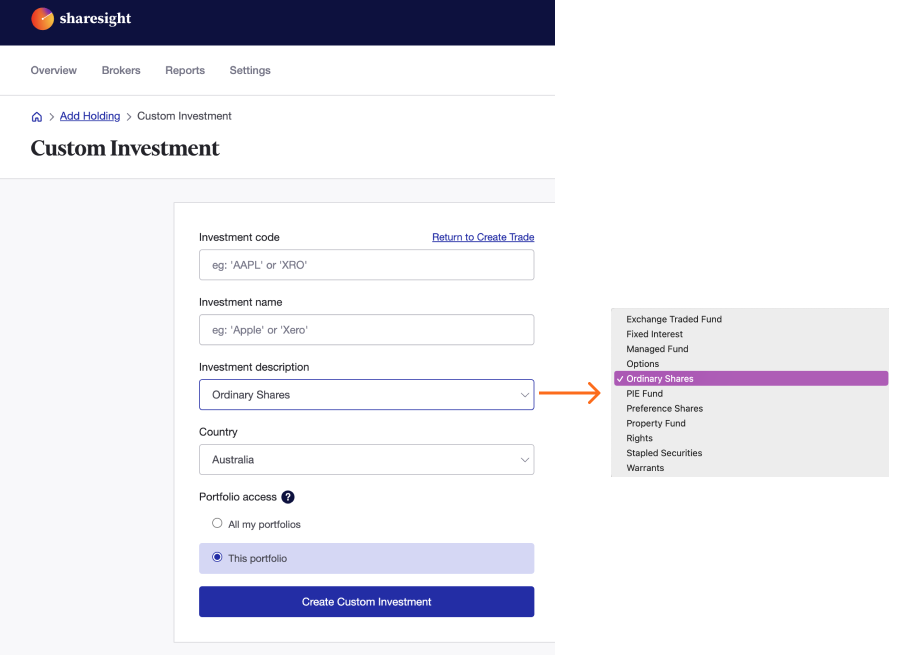The width and height of the screenshot is (917, 655).
Task: Expand the chevron on the Country selector
Action: (x=524, y=459)
